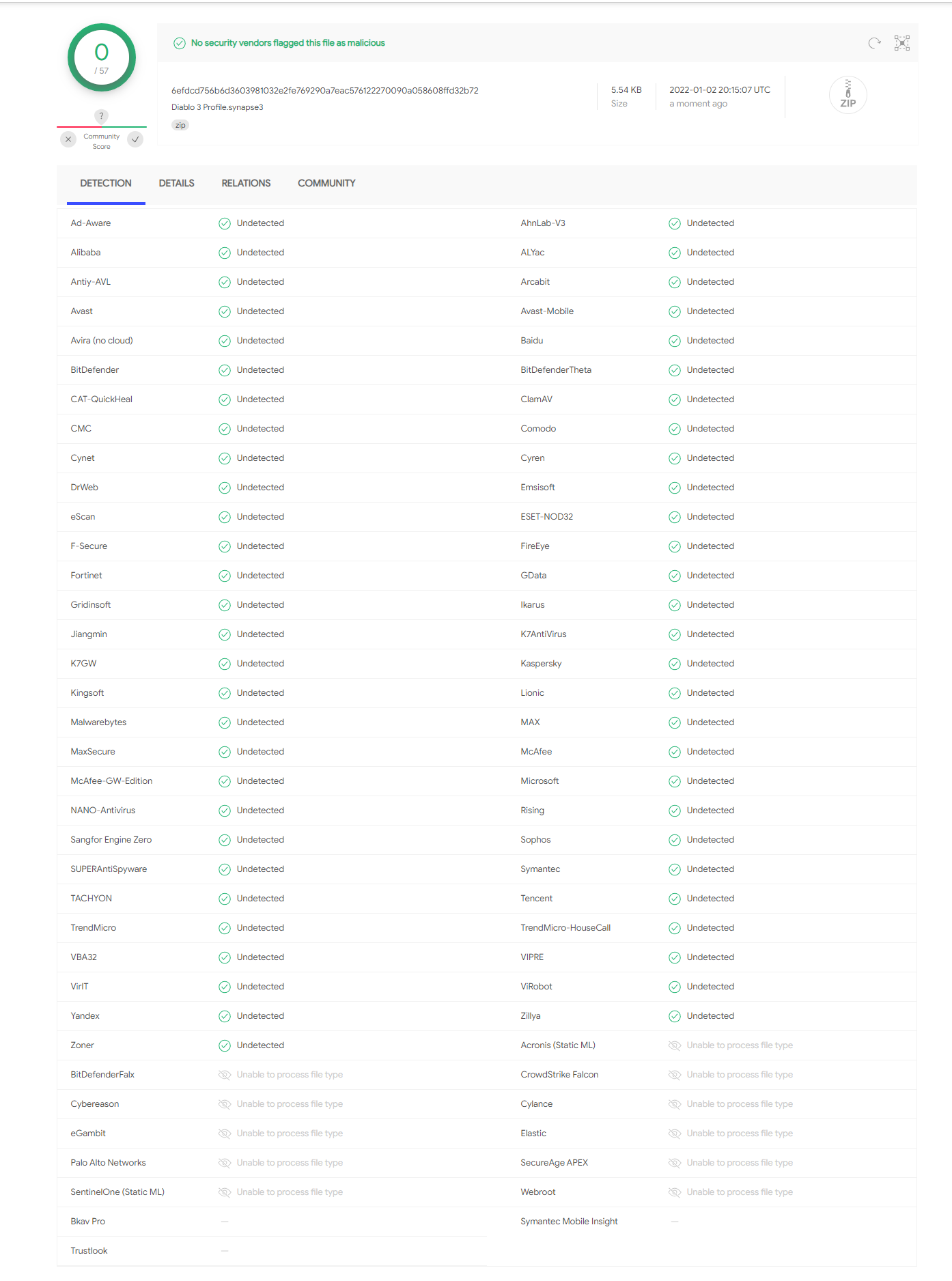The image size is (952, 1281).
Task: Click green check icon in banner
Action: coord(180,43)
